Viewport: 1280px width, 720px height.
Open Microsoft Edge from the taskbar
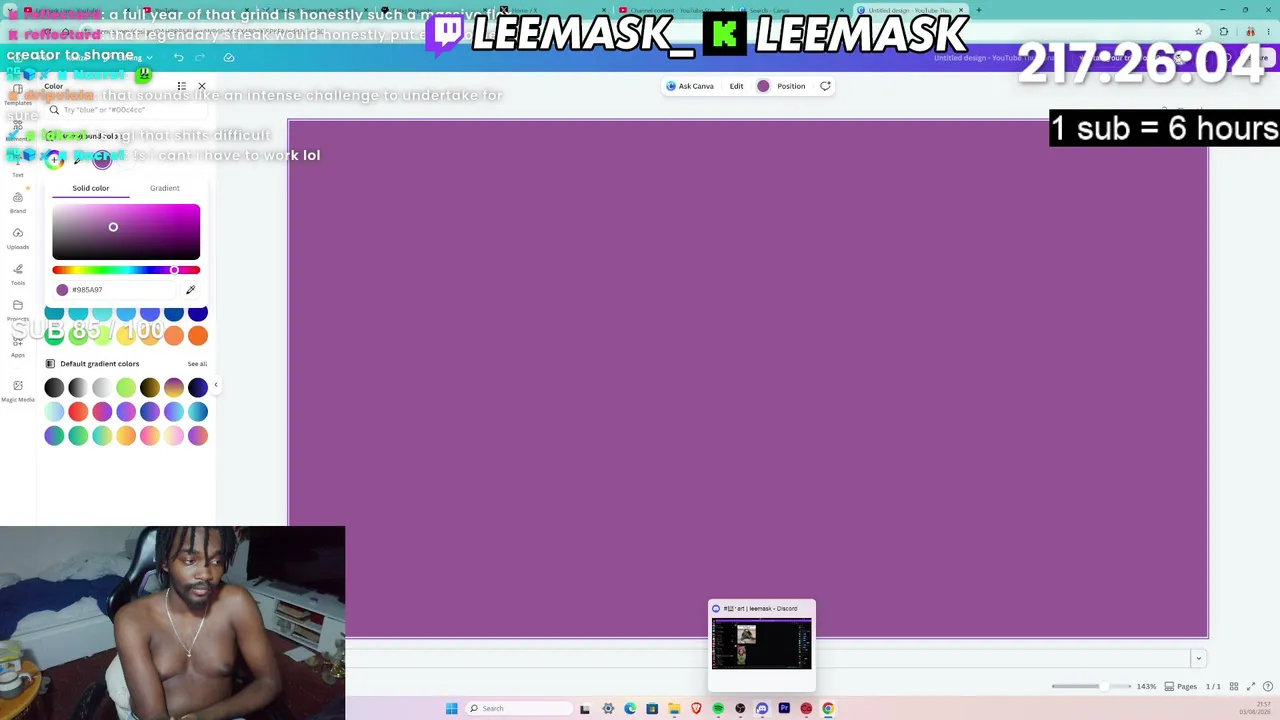point(630,709)
